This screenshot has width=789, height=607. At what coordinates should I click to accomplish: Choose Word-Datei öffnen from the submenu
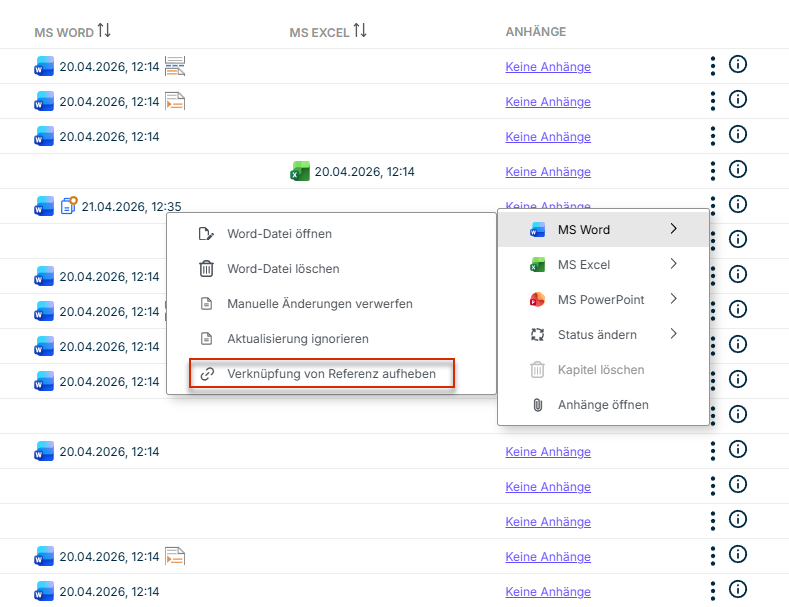pyautogui.click(x=279, y=234)
